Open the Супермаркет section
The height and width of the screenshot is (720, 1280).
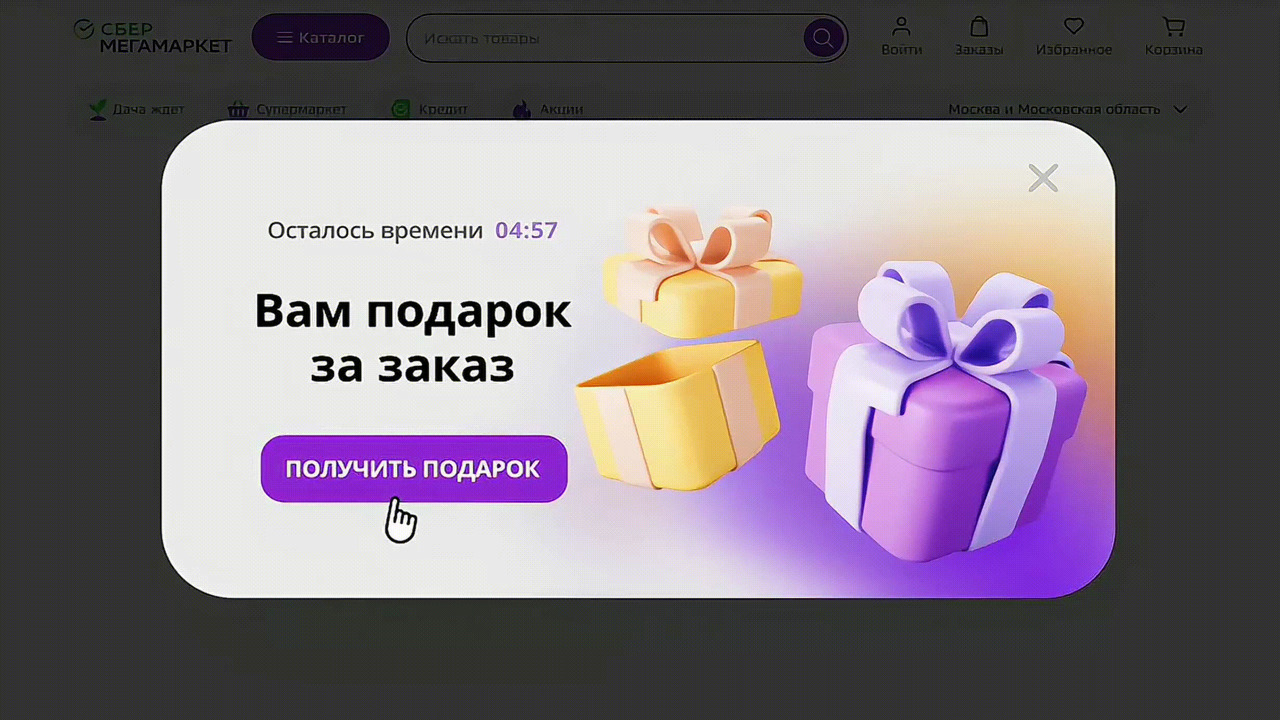click(x=287, y=109)
